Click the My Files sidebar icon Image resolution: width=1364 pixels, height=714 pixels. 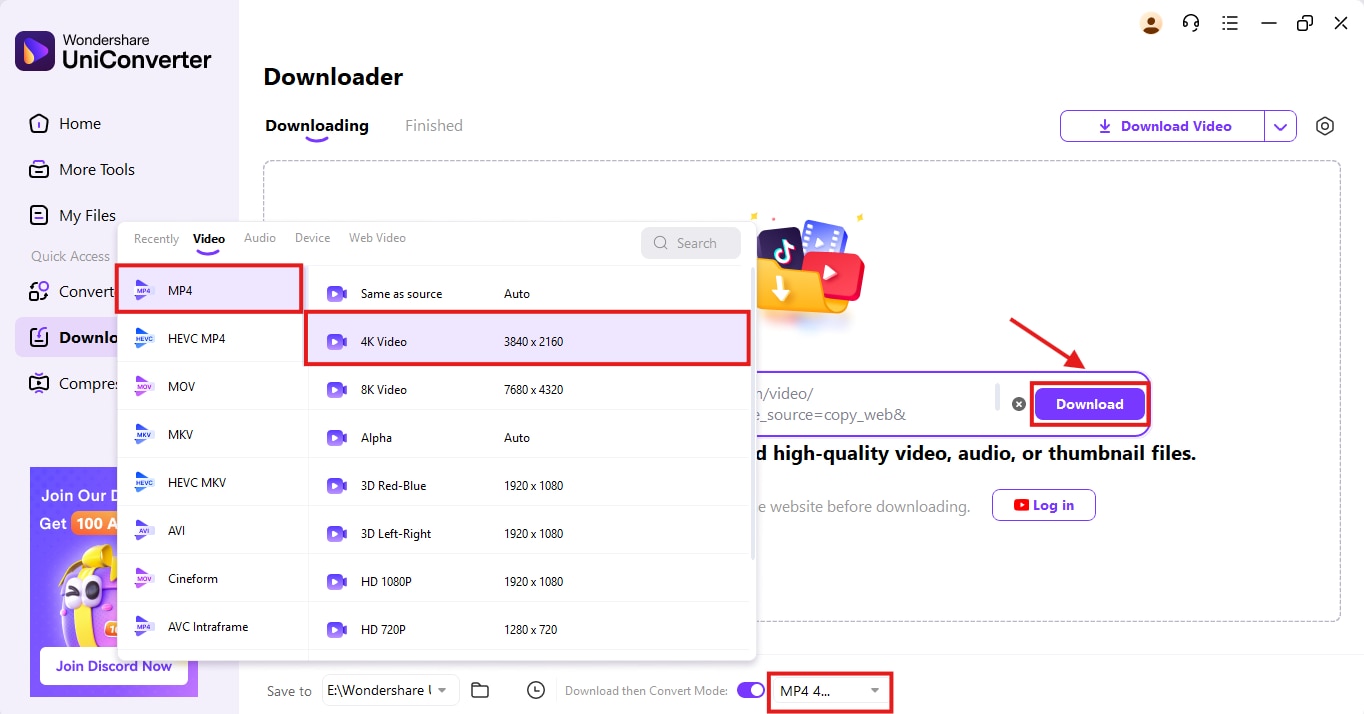pos(39,215)
